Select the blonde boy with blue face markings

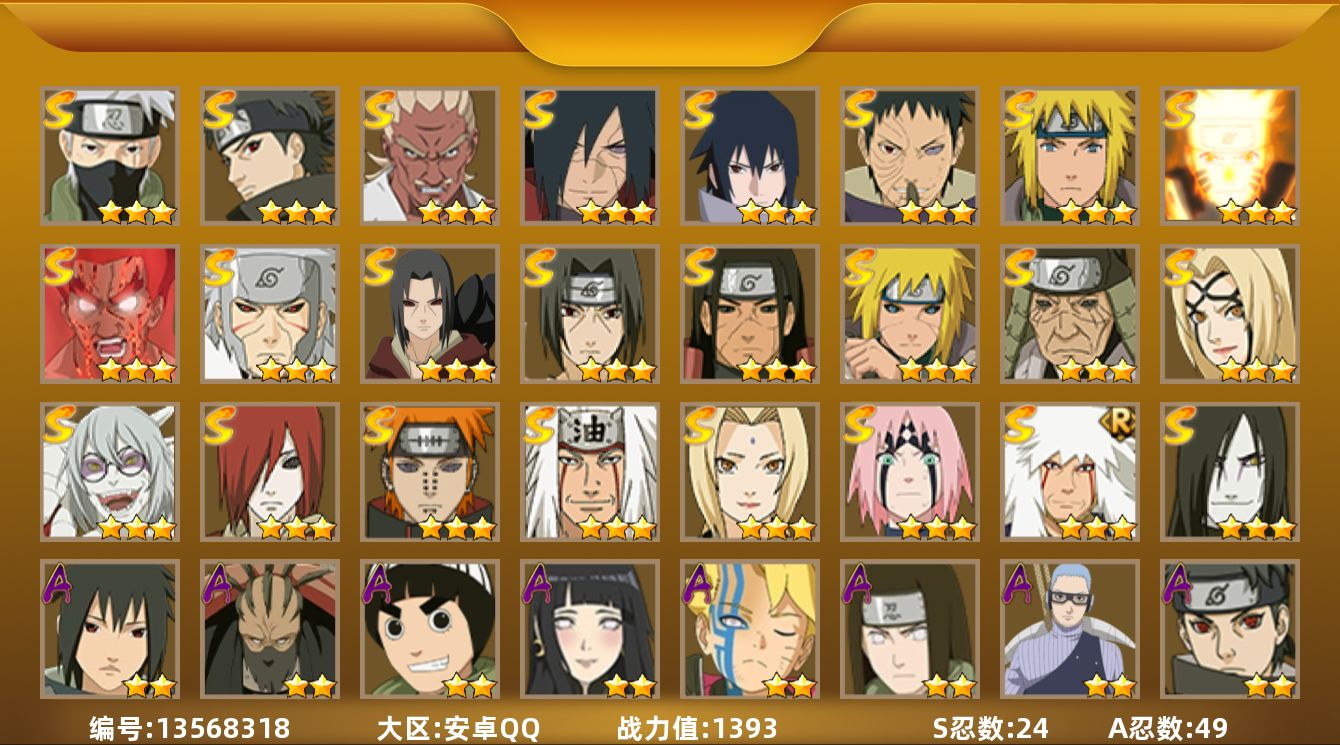pos(750,629)
